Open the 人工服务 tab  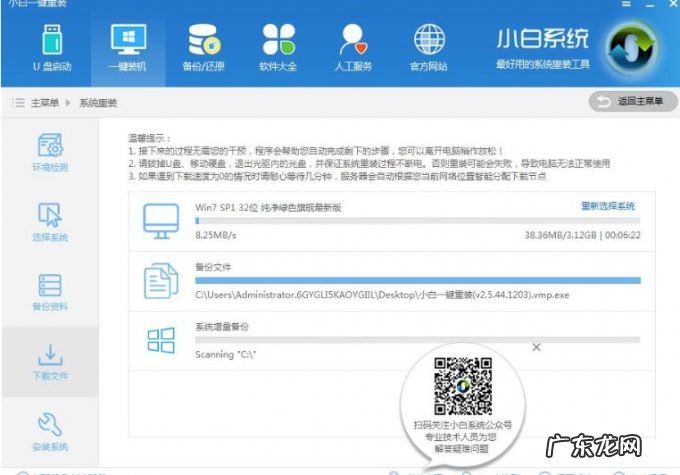[353, 47]
